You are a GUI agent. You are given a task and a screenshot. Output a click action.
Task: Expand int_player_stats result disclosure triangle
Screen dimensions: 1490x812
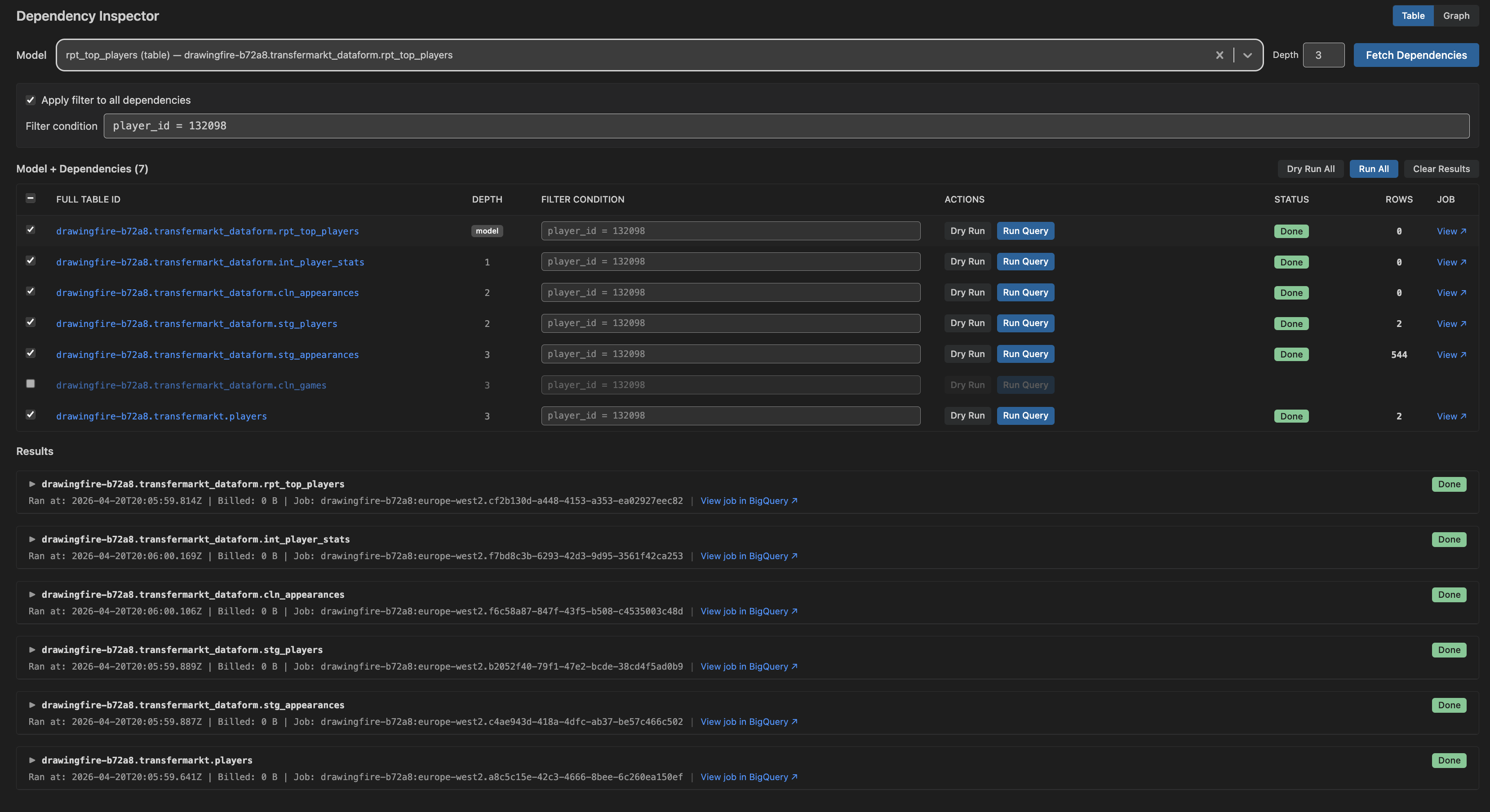[x=32, y=539]
